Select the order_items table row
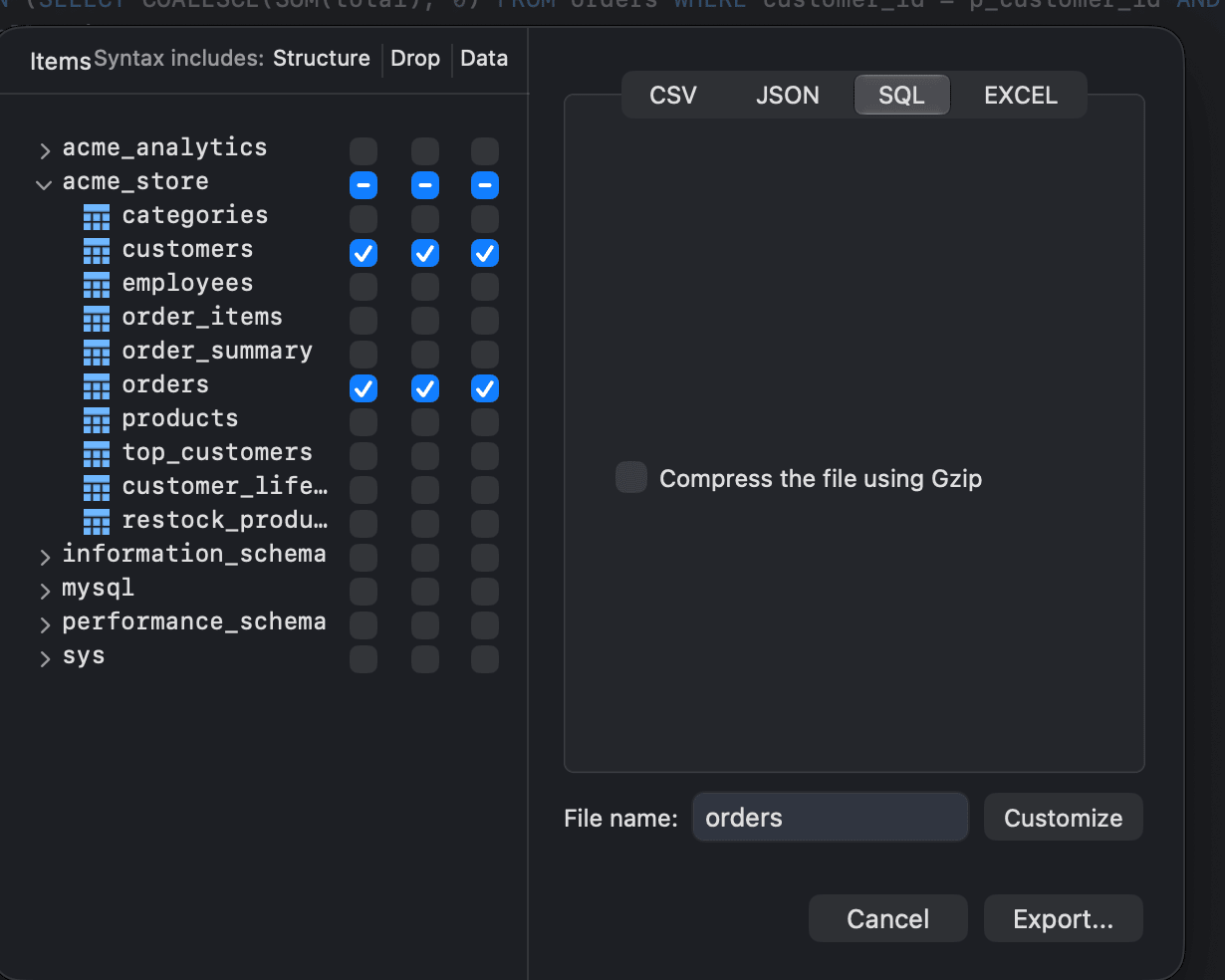The image size is (1225, 980). click(264, 319)
